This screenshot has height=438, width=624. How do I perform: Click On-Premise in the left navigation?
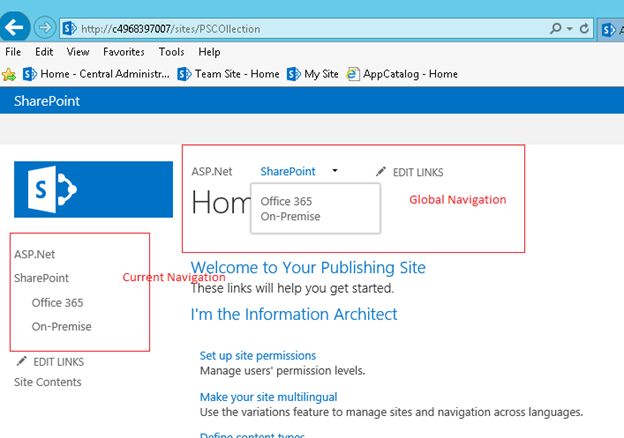61,327
